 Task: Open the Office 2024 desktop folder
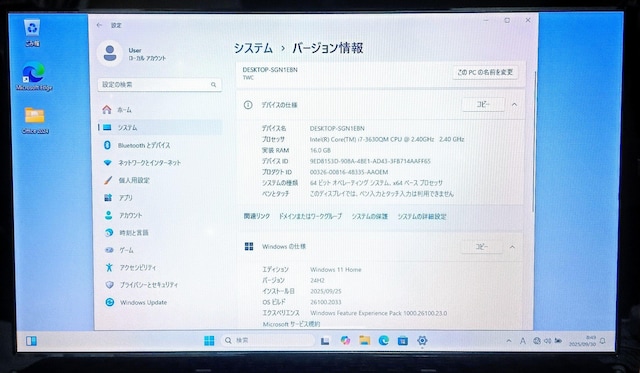tap(35, 120)
